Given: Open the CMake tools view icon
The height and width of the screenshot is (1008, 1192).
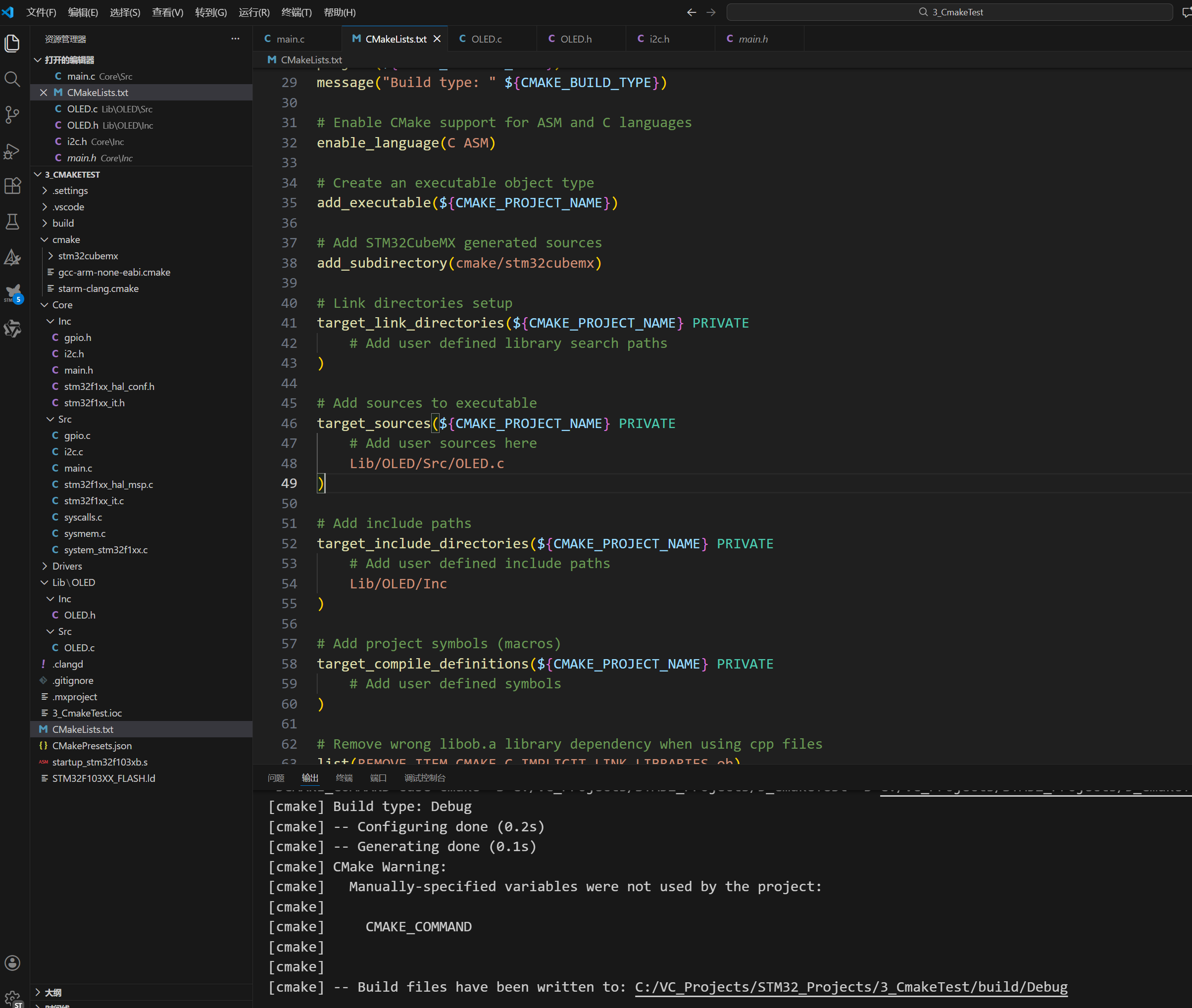Looking at the screenshot, I should click(x=12, y=258).
